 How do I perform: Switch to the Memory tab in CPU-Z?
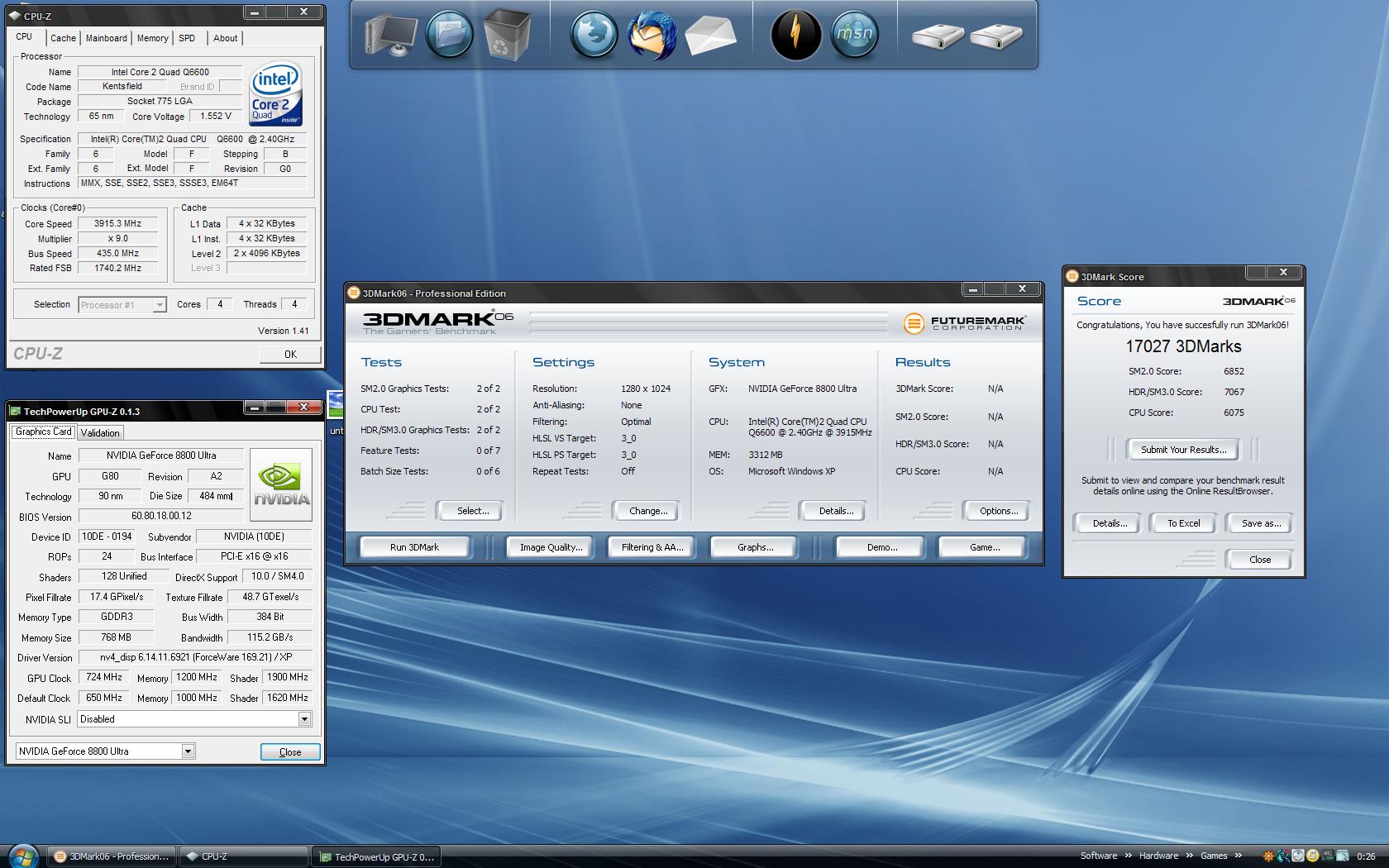coord(152,38)
